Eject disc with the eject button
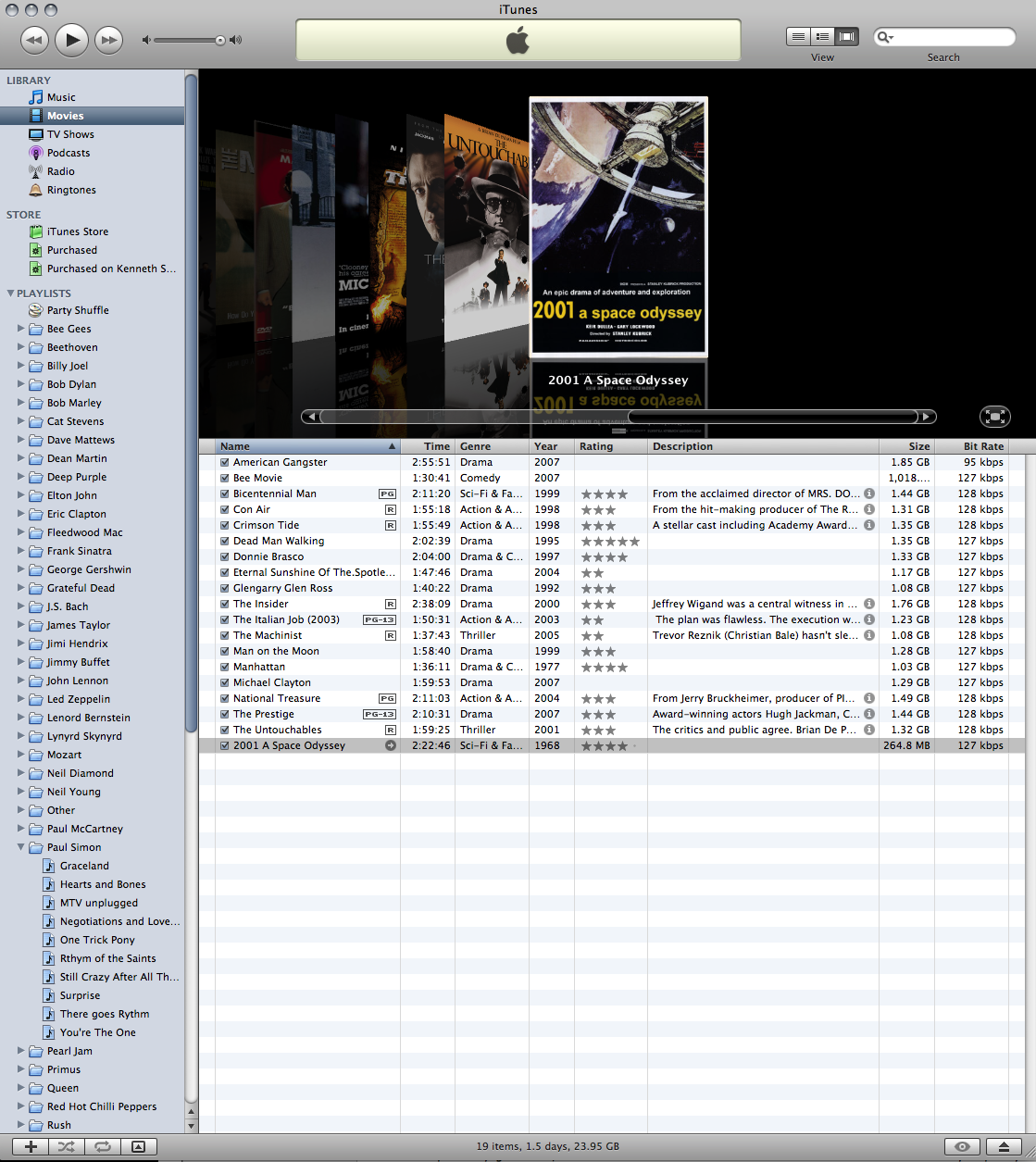The width and height of the screenshot is (1036, 1162). point(1004,1146)
